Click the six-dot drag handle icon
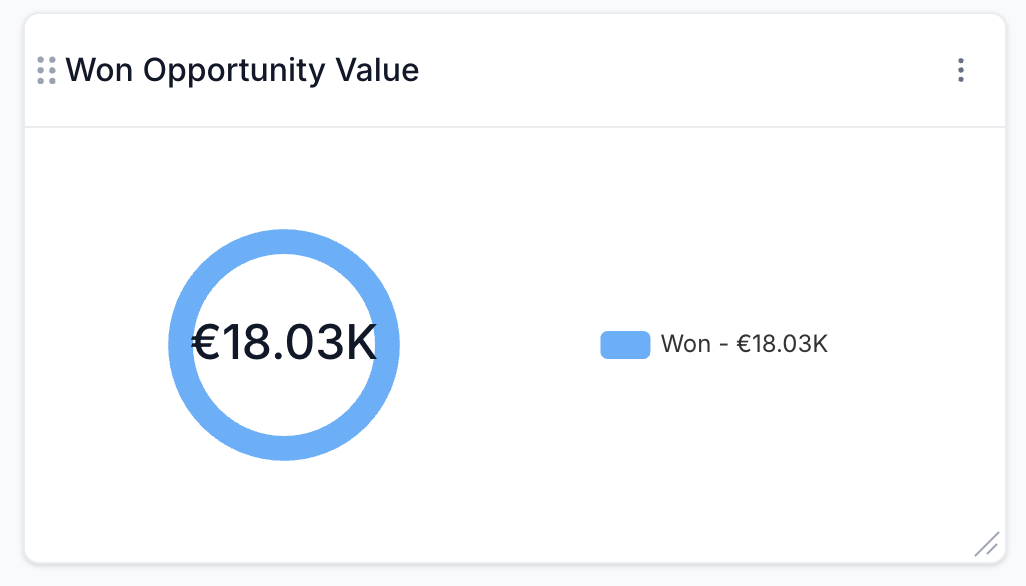Viewport: 1026px width, 586px height. pyautogui.click(x=46, y=70)
